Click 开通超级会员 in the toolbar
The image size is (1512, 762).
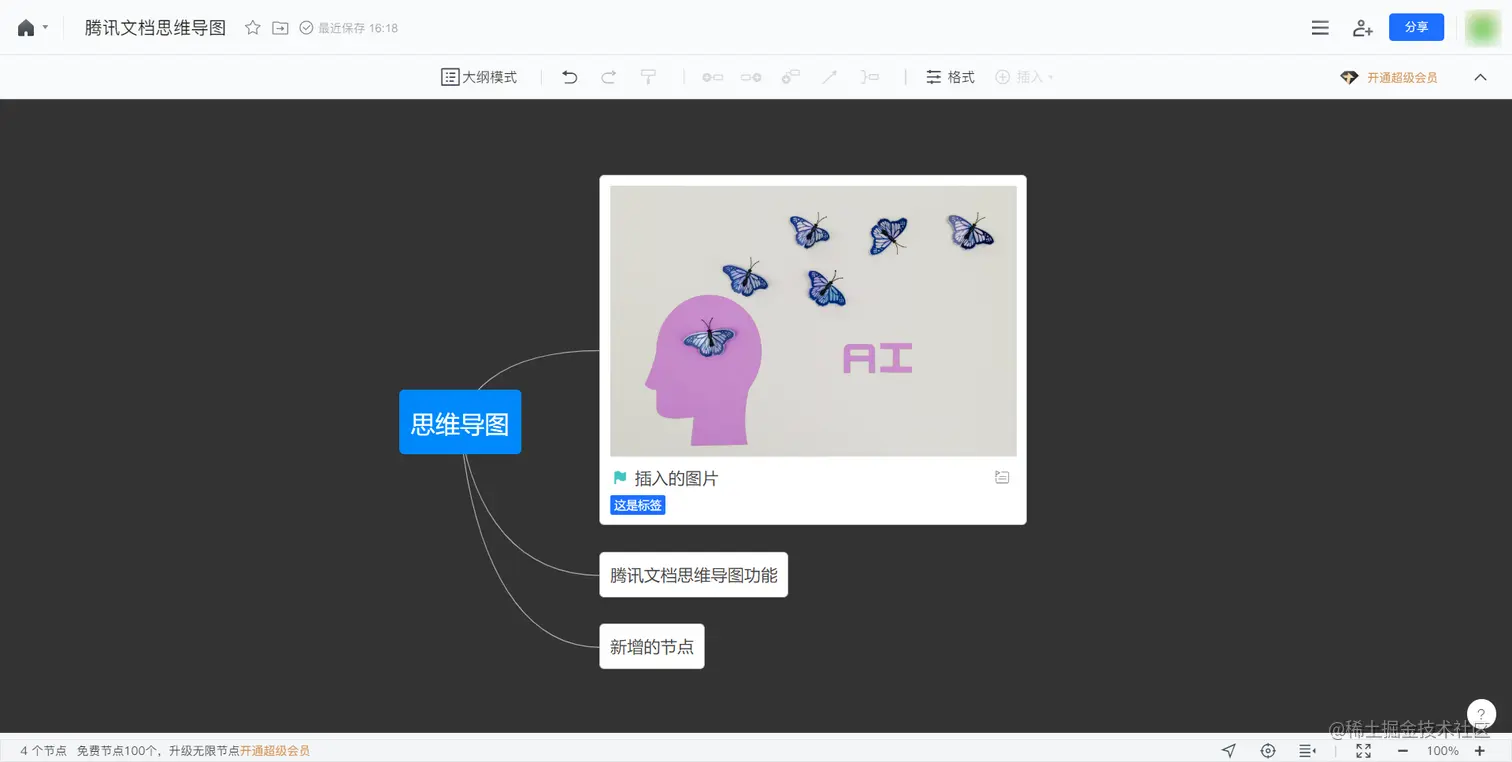(1402, 77)
